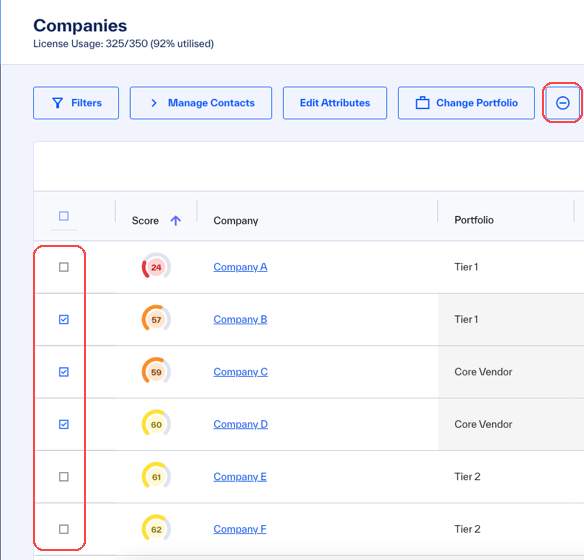Expand the Manage Contacts button
Image resolution: width=584 pixels, height=560 pixels.
click(x=201, y=103)
